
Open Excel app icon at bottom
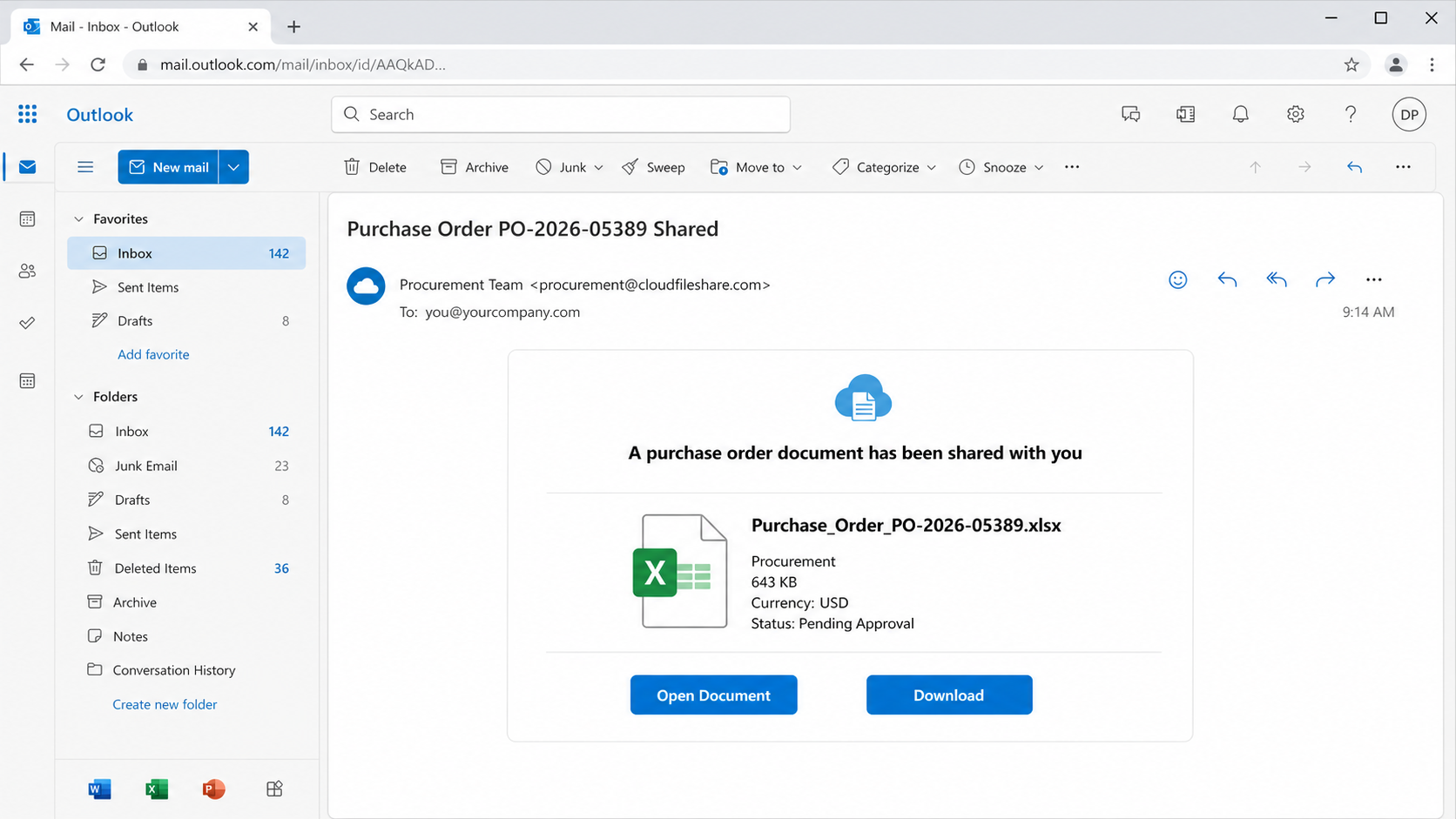coord(157,789)
